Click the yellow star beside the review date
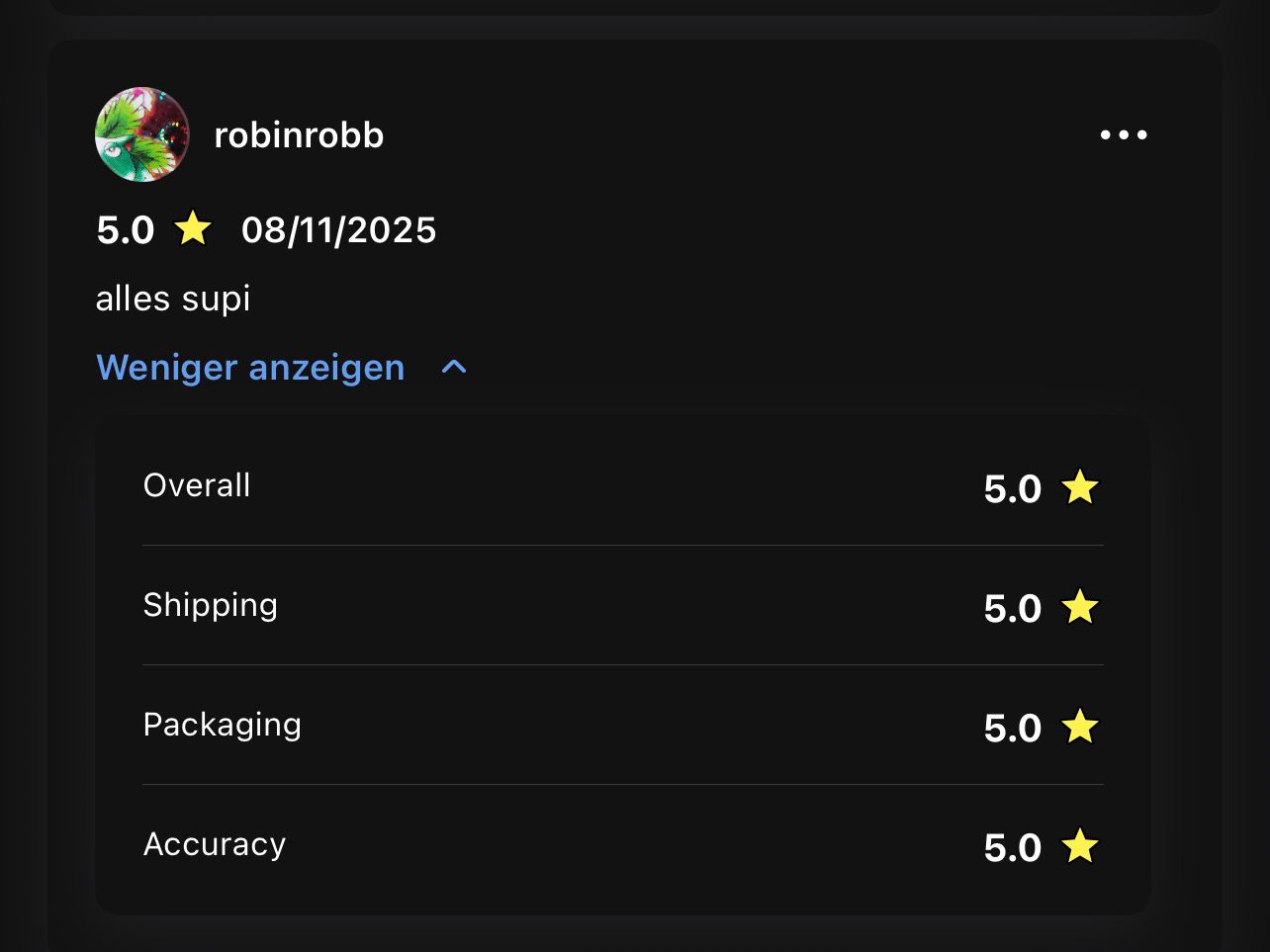Viewport: 1270px width, 952px height. 193,229
